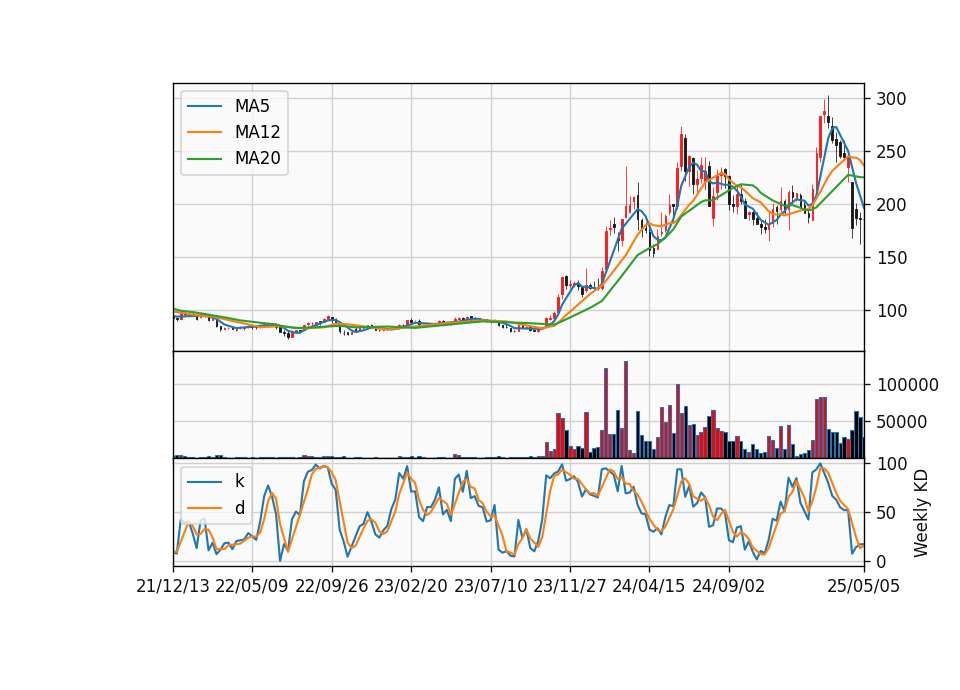Click the MA20 legend label
The height and width of the screenshot is (690, 960).
(x=257, y=158)
